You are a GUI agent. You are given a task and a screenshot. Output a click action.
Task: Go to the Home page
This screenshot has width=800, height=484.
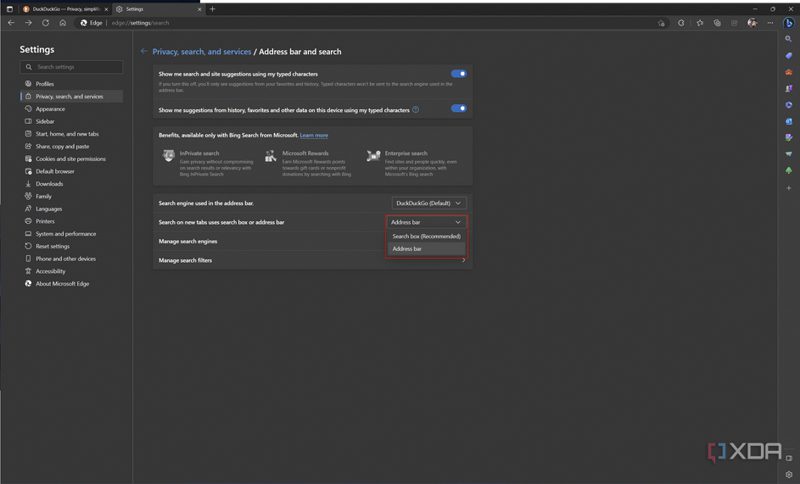63,23
